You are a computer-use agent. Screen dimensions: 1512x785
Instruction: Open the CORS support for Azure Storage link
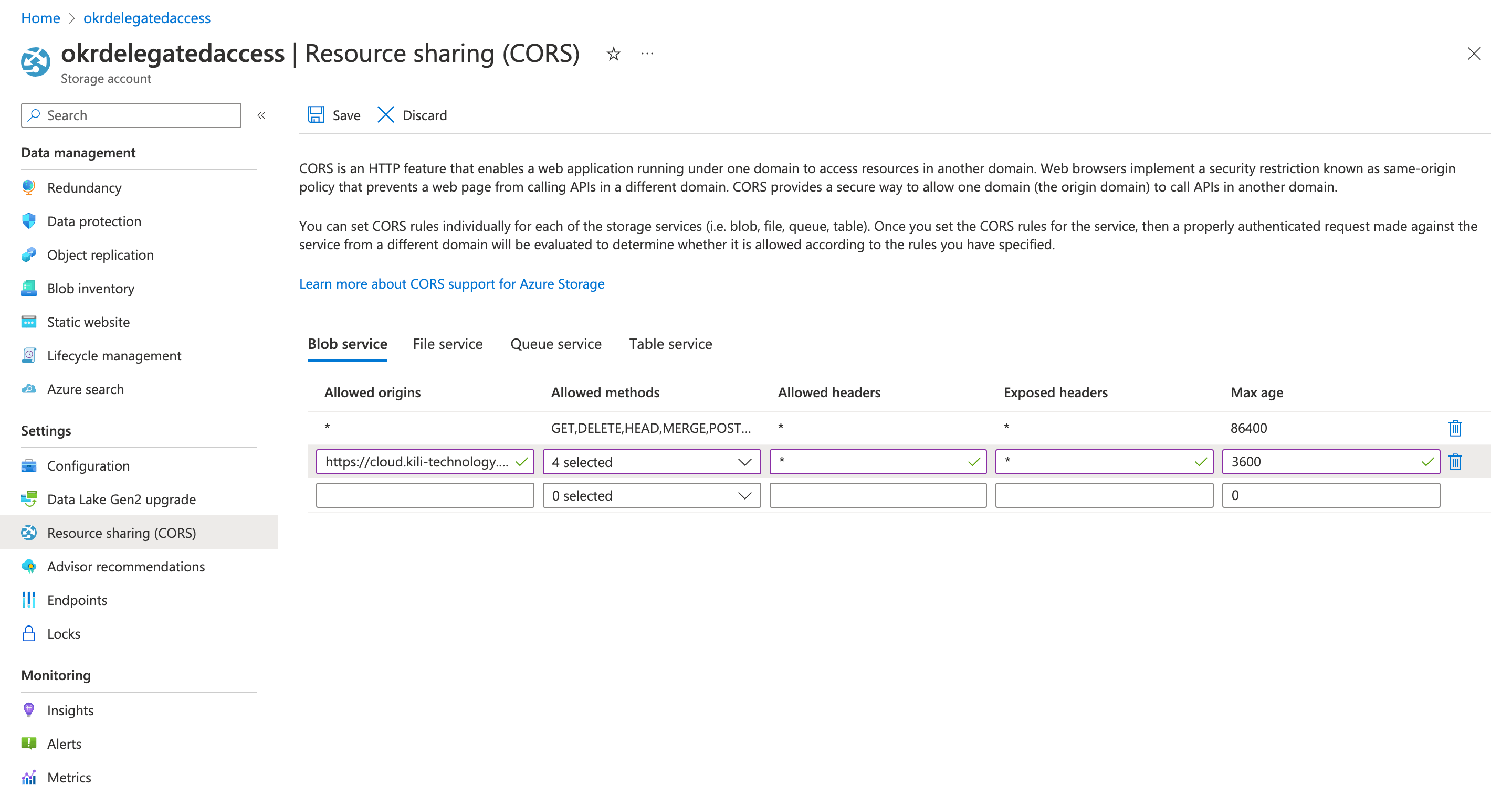click(451, 283)
